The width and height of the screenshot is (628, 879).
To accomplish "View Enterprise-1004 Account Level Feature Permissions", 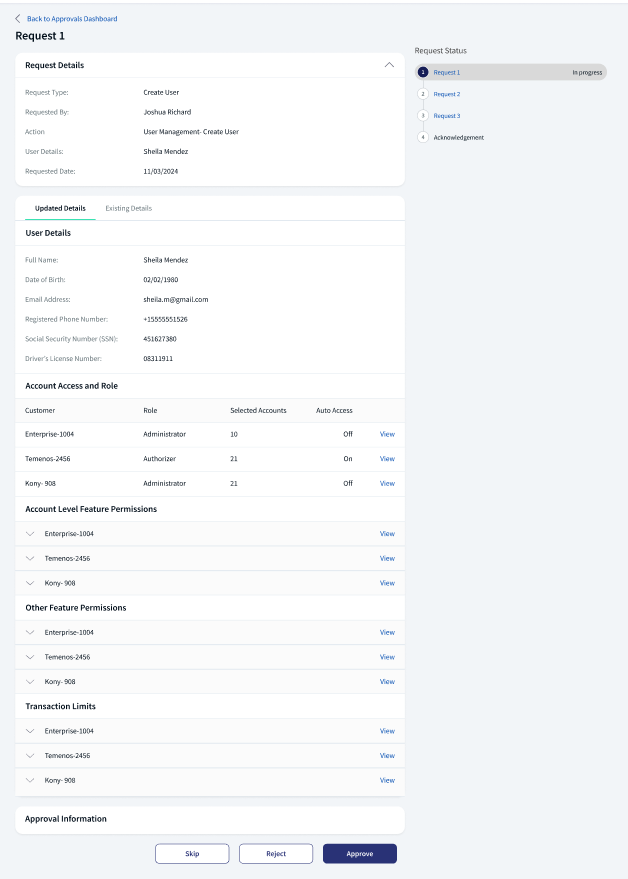I will click(387, 534).
